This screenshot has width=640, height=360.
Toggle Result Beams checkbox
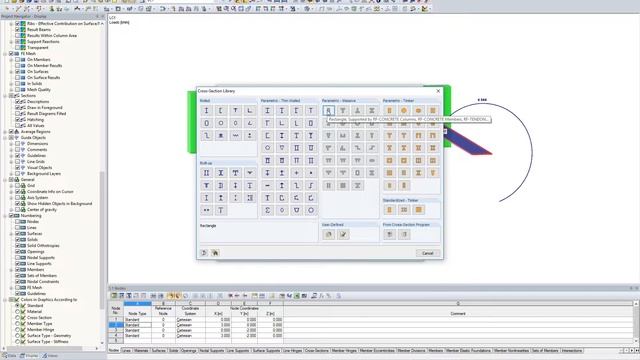18,29
